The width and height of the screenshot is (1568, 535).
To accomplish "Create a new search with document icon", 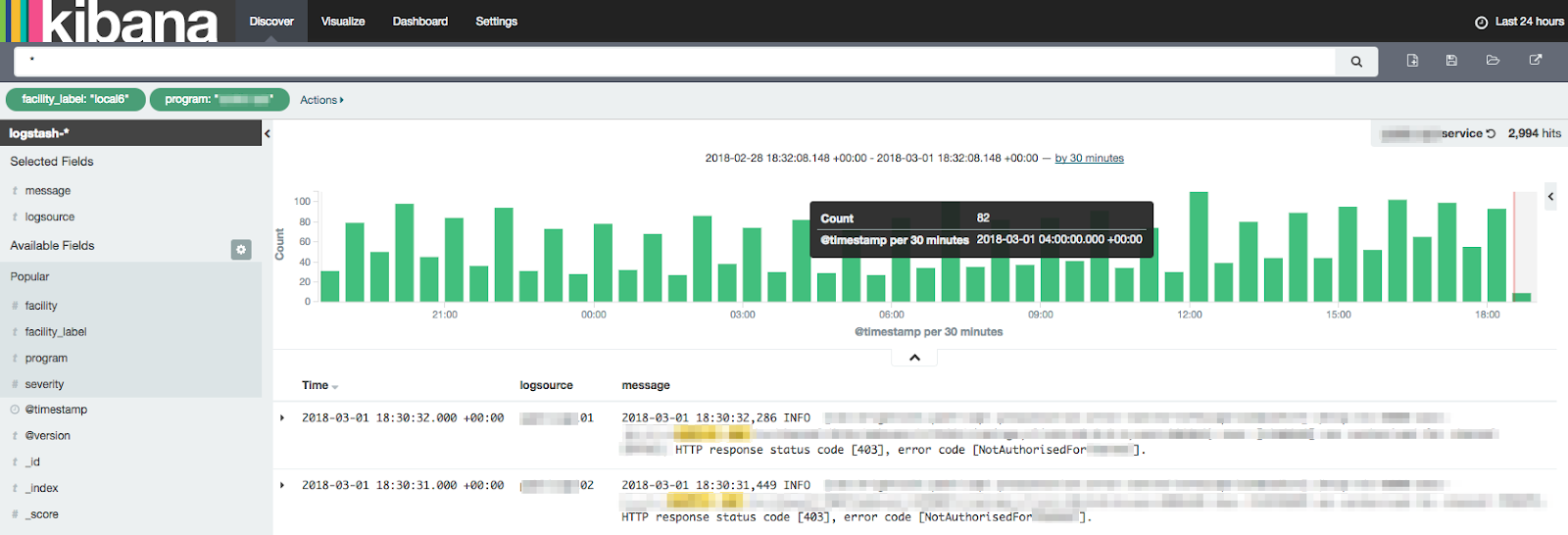I will point(1412,61).
